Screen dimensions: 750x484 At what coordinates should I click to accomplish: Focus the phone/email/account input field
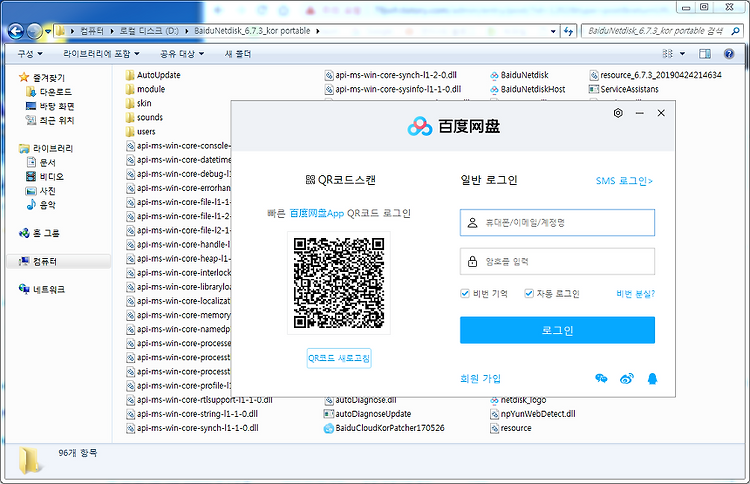pyautogui.click(x=557, y=222)
